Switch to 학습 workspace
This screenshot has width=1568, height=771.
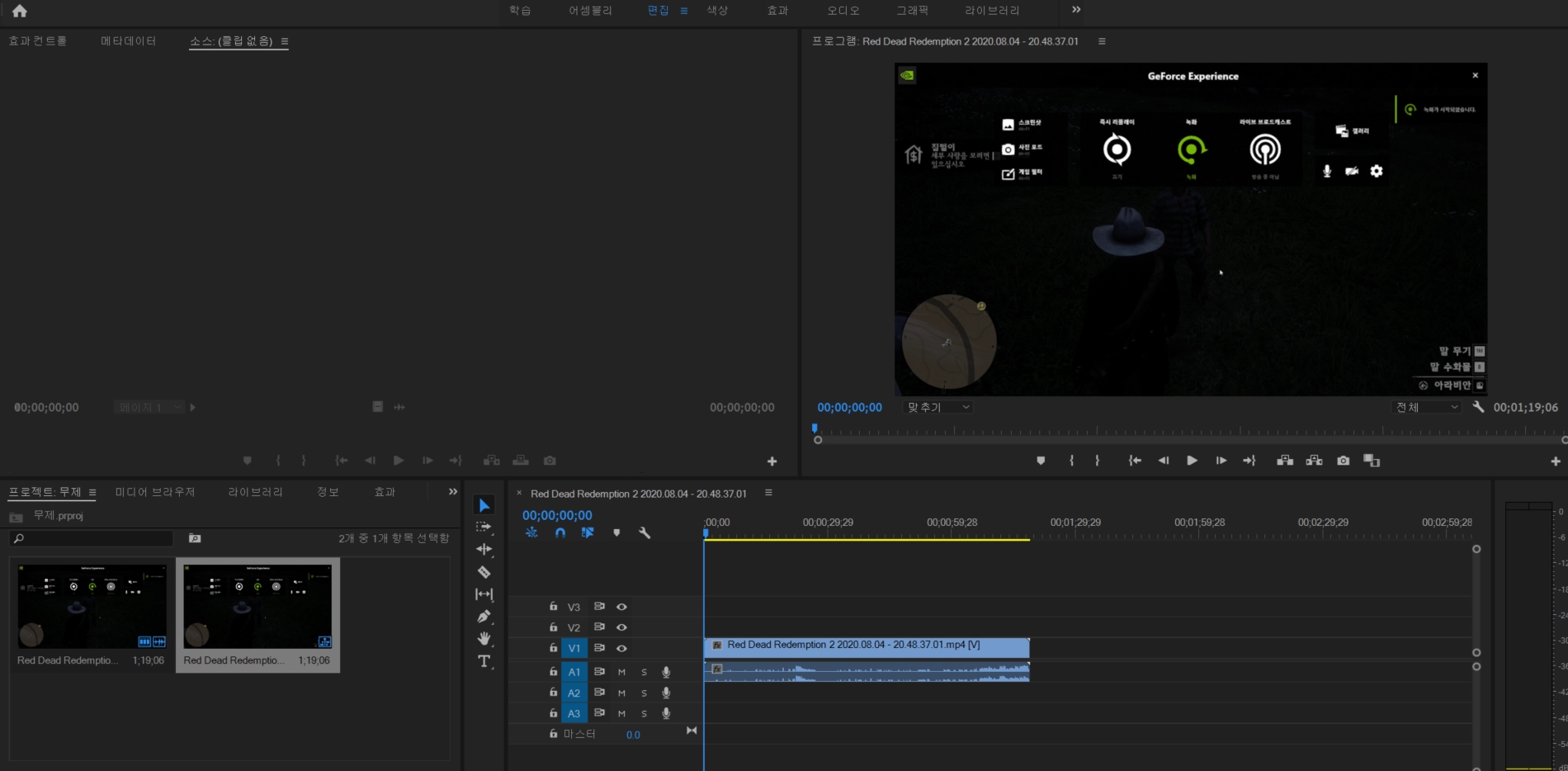pyautogui.click(x=520, y=11)
